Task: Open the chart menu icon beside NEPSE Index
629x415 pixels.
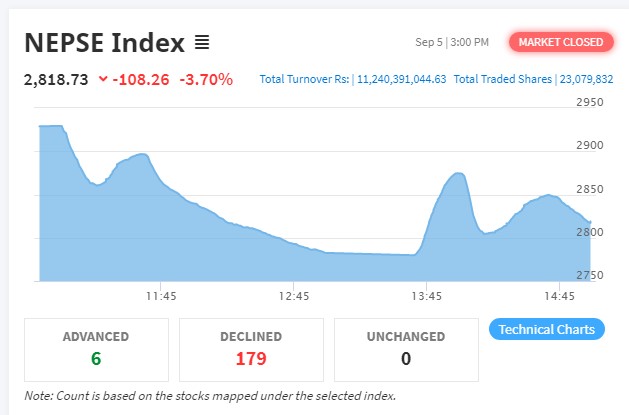Action: click(202, 43)
